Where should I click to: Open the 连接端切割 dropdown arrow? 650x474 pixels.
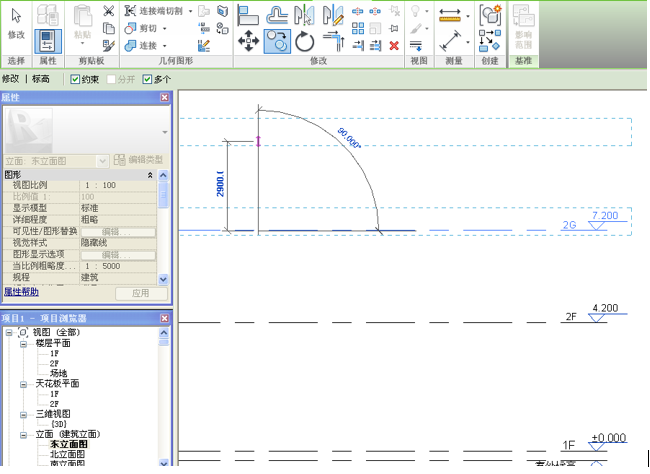click(x=188, y=11)
